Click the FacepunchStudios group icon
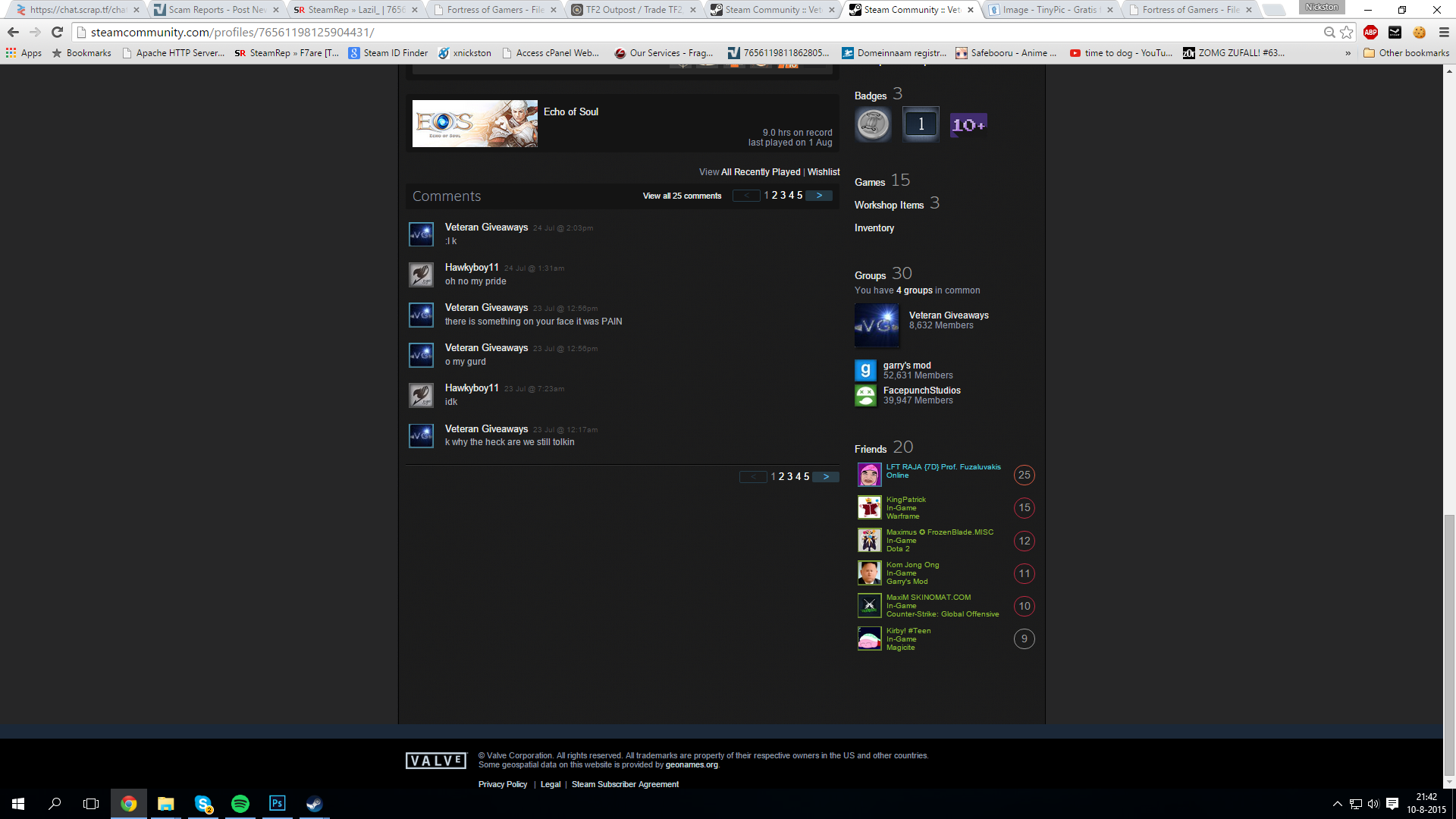Image resolution: width=1456 pixels, height=819 pixels. click(865, 395)
